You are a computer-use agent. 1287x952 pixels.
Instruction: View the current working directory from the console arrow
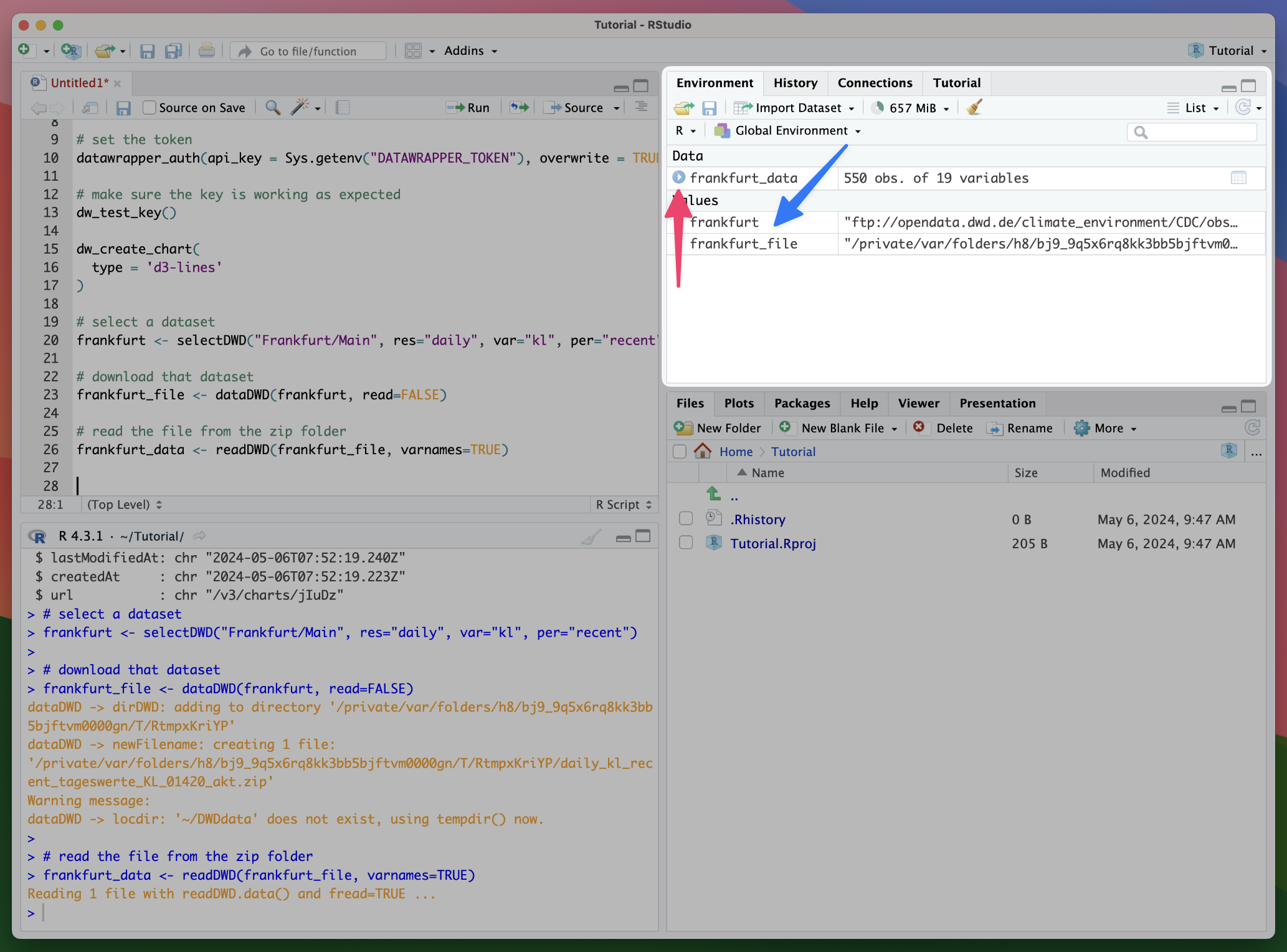[x=199, y=536]
